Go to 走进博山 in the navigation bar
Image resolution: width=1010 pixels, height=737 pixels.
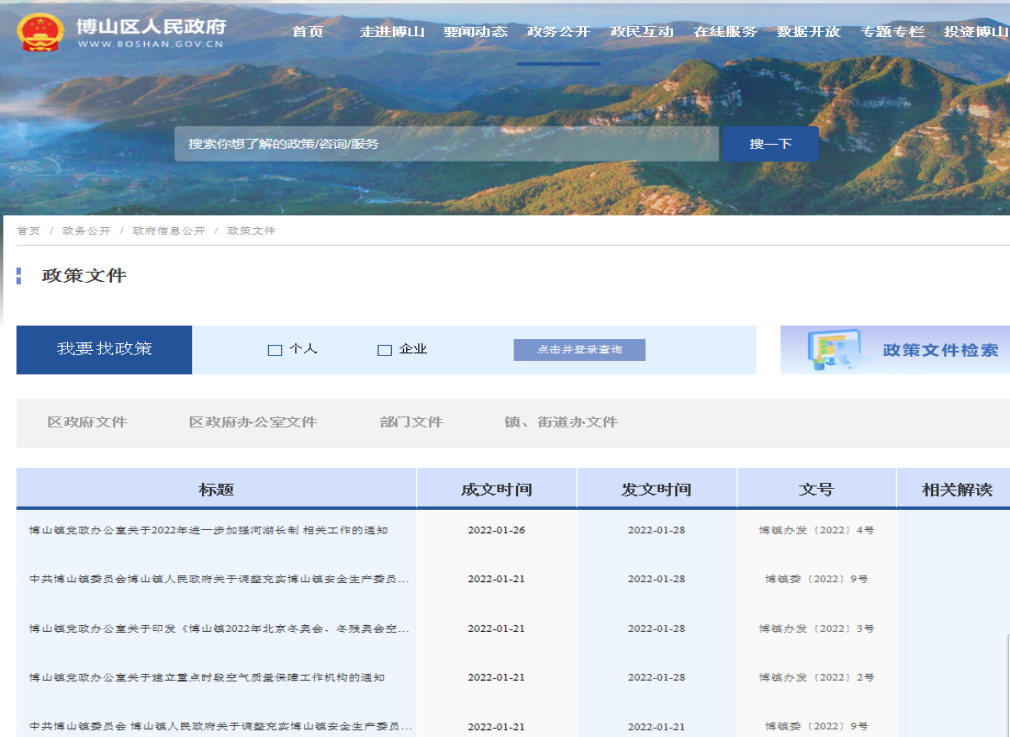point(392,32)
